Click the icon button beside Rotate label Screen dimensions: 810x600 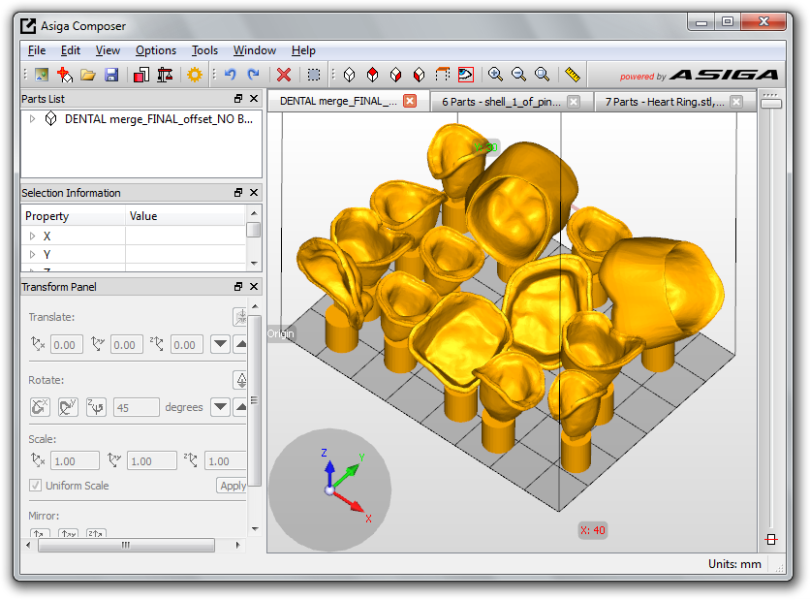pos(240,380)
